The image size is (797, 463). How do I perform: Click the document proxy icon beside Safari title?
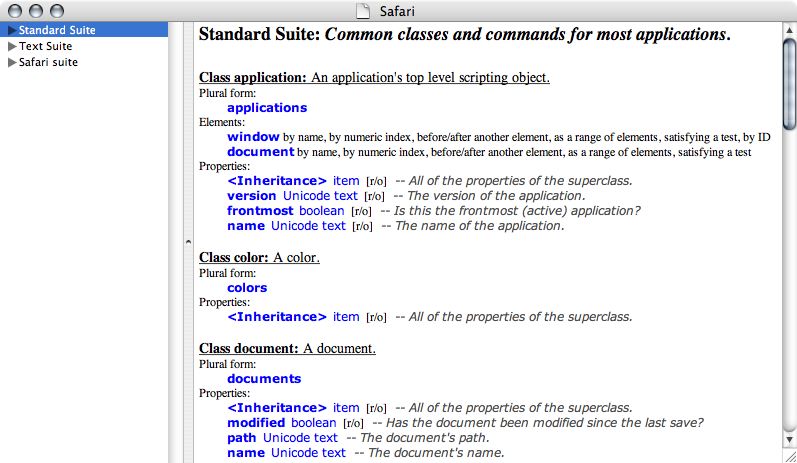point(363,11)
